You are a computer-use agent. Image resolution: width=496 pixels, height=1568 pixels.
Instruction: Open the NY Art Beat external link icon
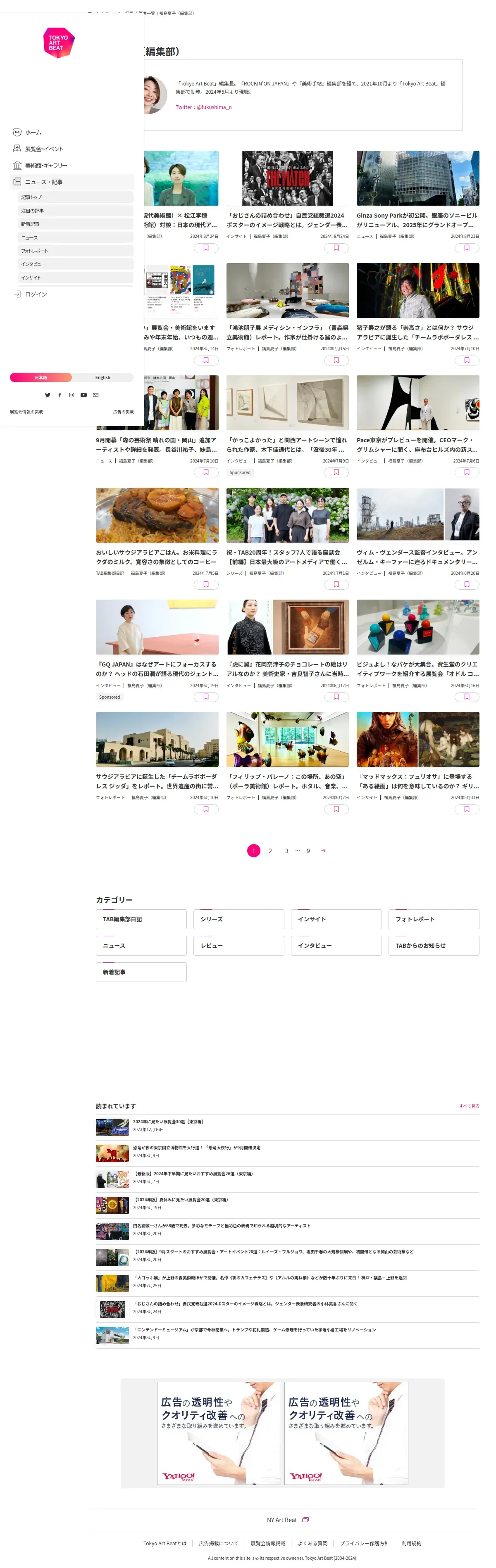coord(305,1519)
